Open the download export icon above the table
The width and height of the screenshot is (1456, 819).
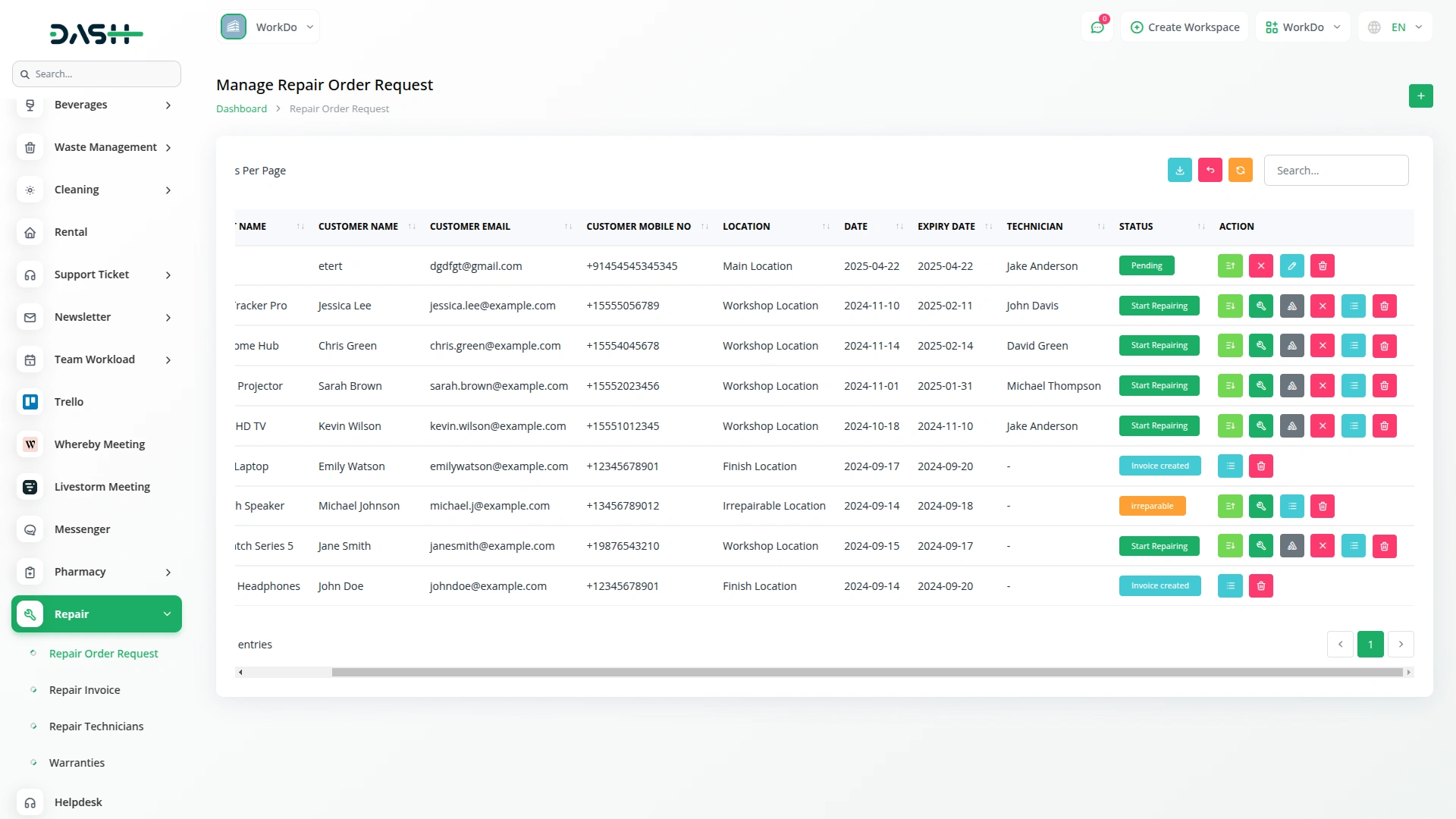(1179, 170)
